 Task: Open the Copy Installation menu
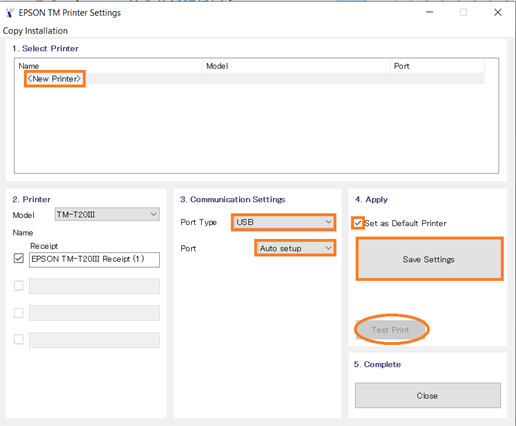coord(35,31)
